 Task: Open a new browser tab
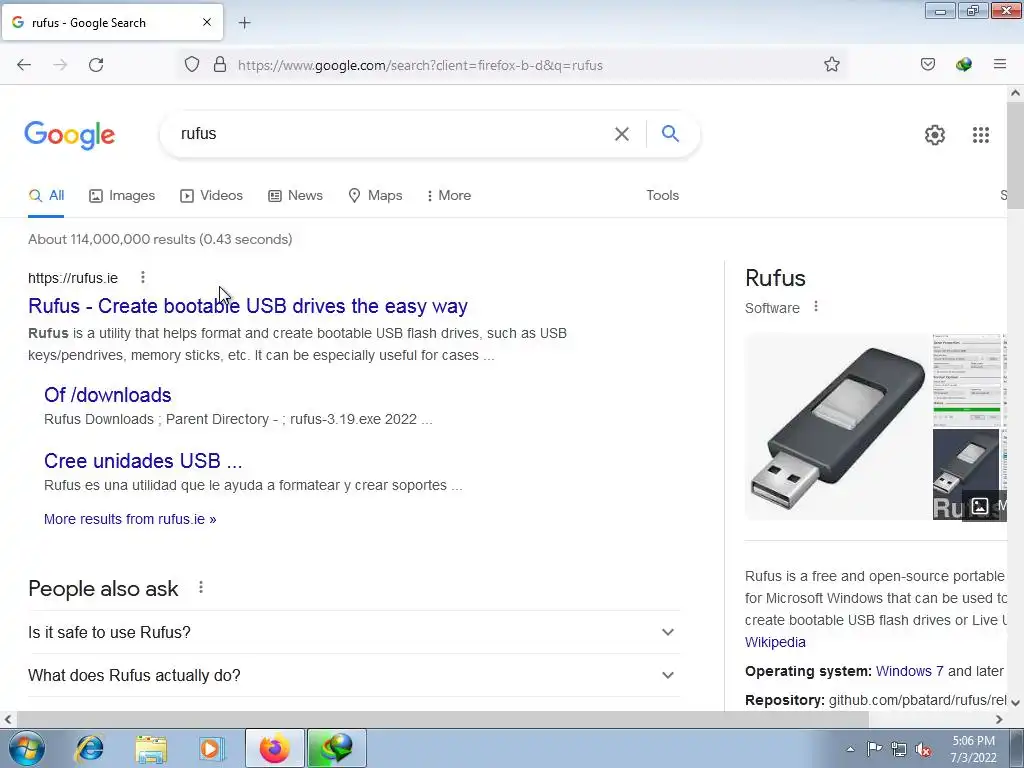tap(244, 23)
